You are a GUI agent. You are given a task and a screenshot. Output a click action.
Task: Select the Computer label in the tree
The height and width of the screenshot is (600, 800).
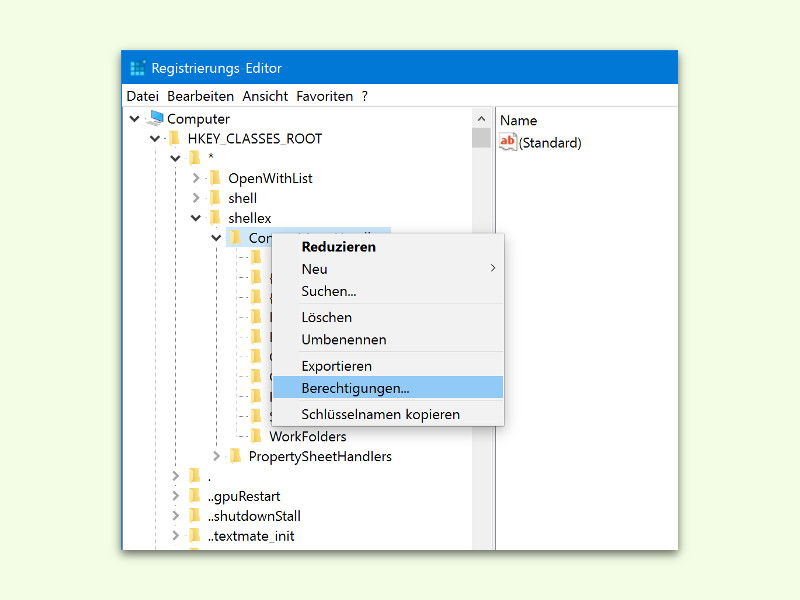point(198,119)
